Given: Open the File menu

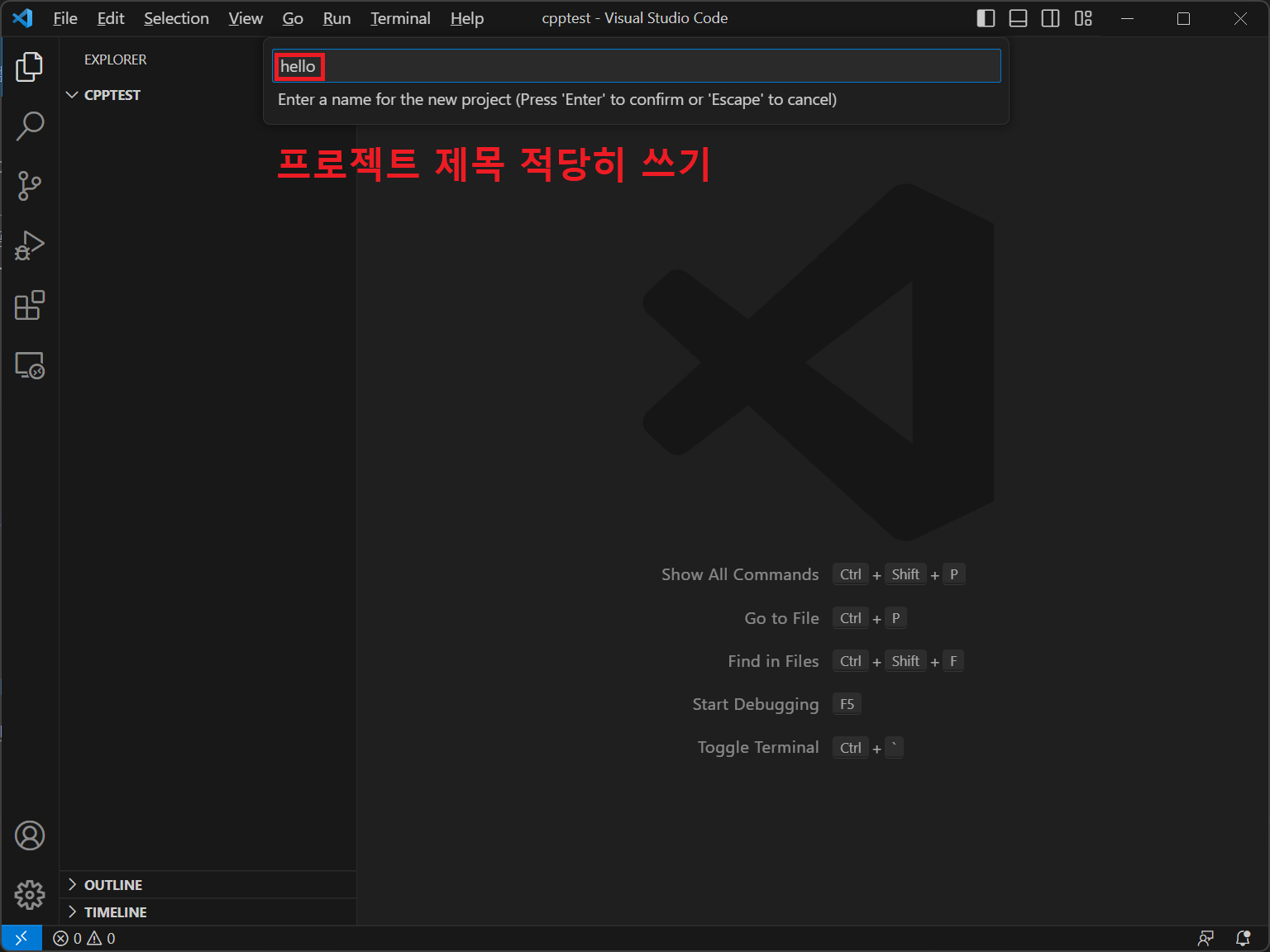Looking at the screenshot, I should point(64,18).
